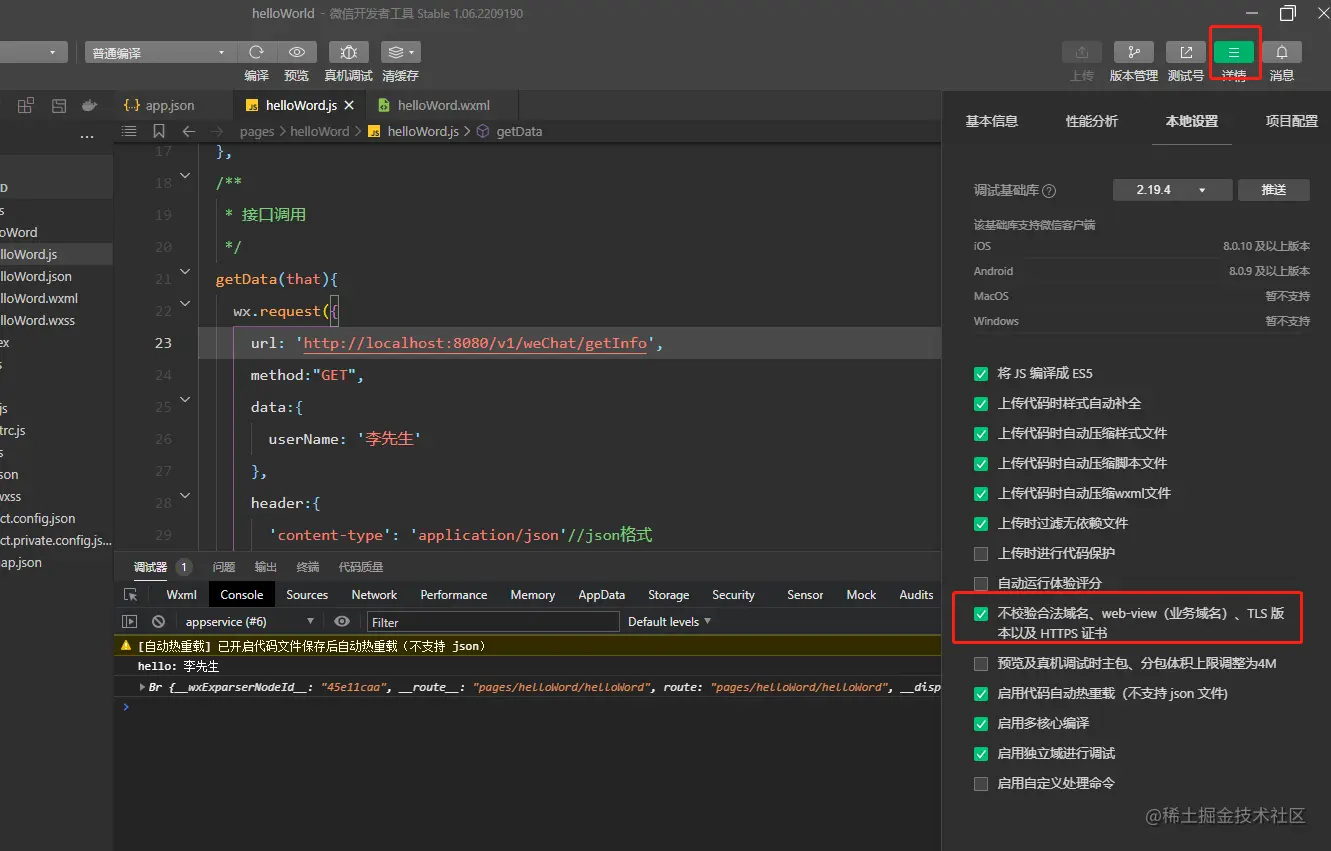Open real device debugging bug icon

point(348,52)
